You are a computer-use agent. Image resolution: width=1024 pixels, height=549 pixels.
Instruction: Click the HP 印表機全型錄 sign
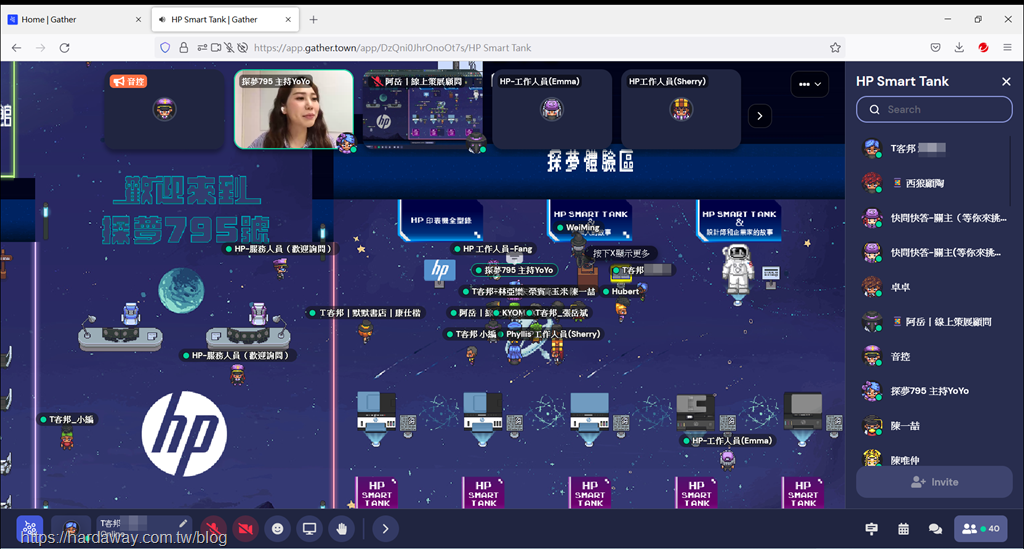pos(440,221)
